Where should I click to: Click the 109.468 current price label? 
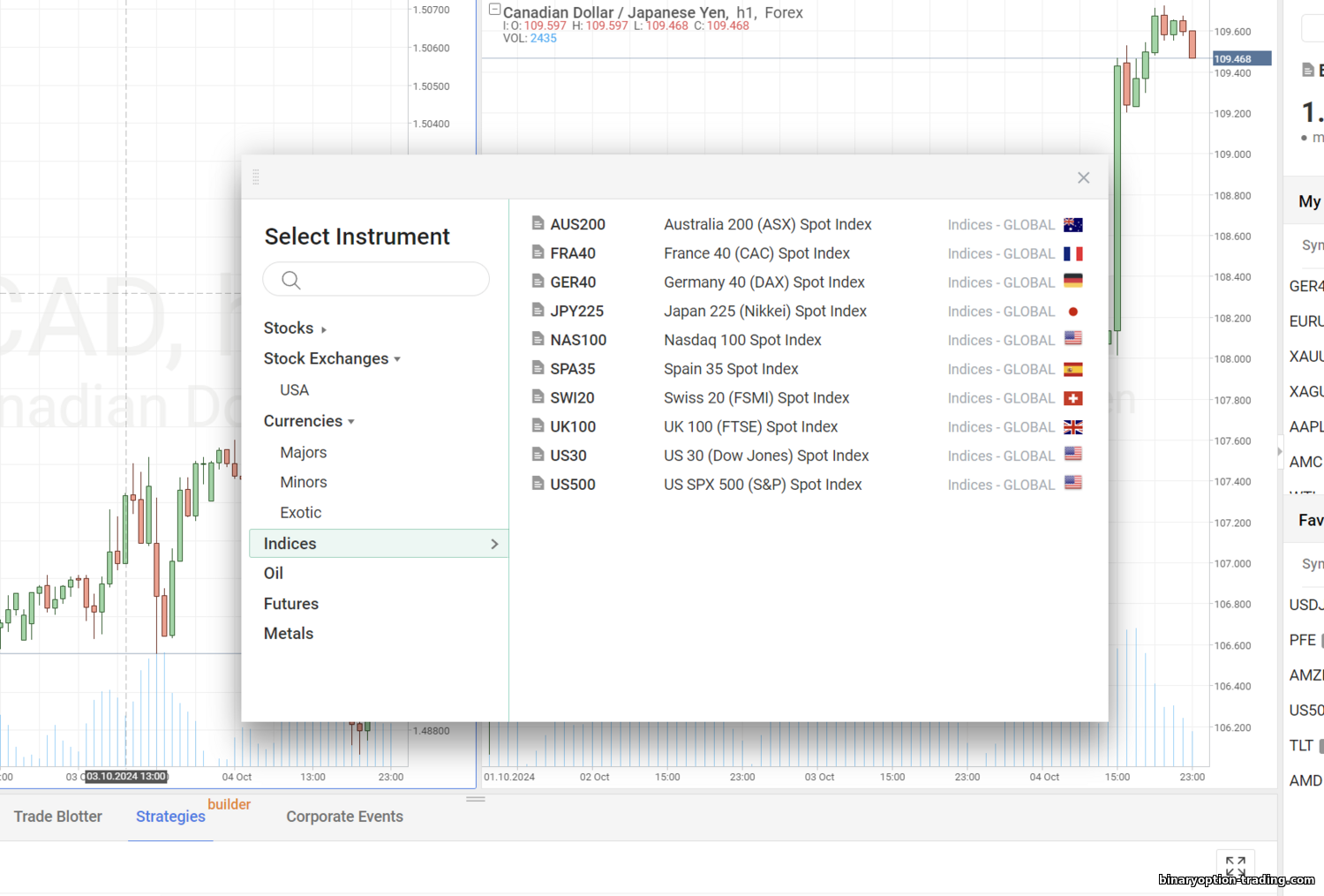coord(1242,59)
